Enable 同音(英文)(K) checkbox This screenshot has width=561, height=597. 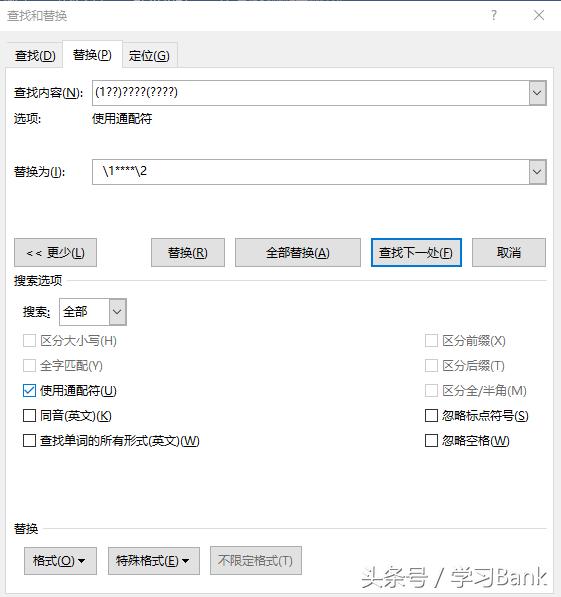pyautogui.click(x=29, y=416)
